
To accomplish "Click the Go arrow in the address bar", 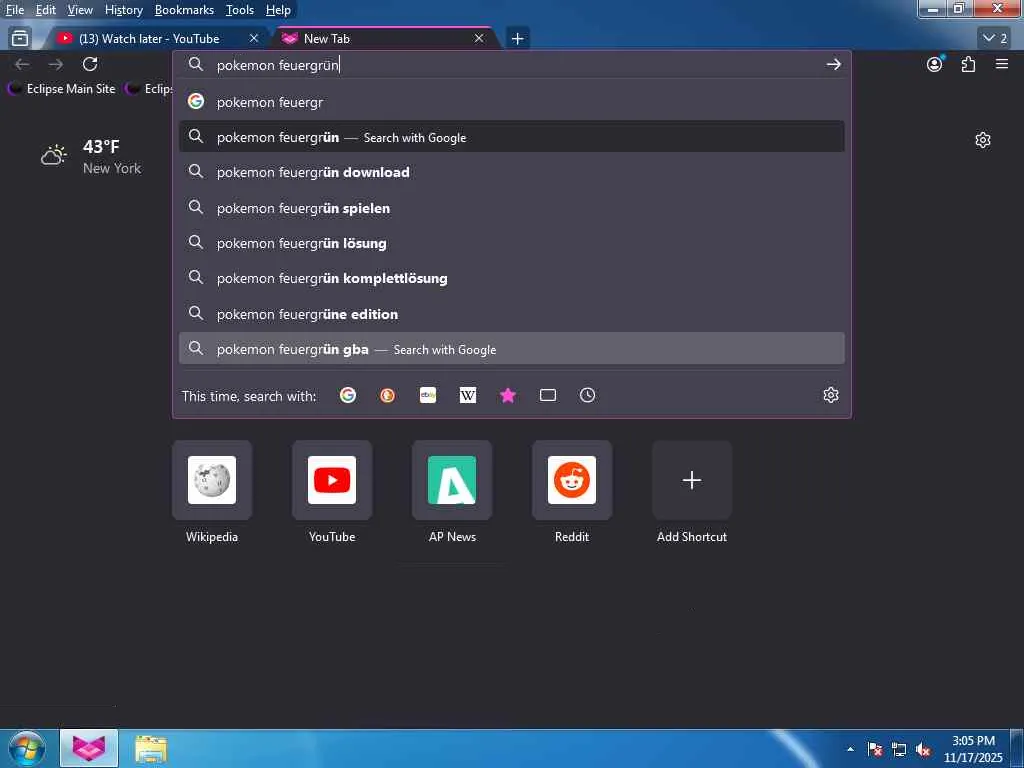I will coord(833,64).
